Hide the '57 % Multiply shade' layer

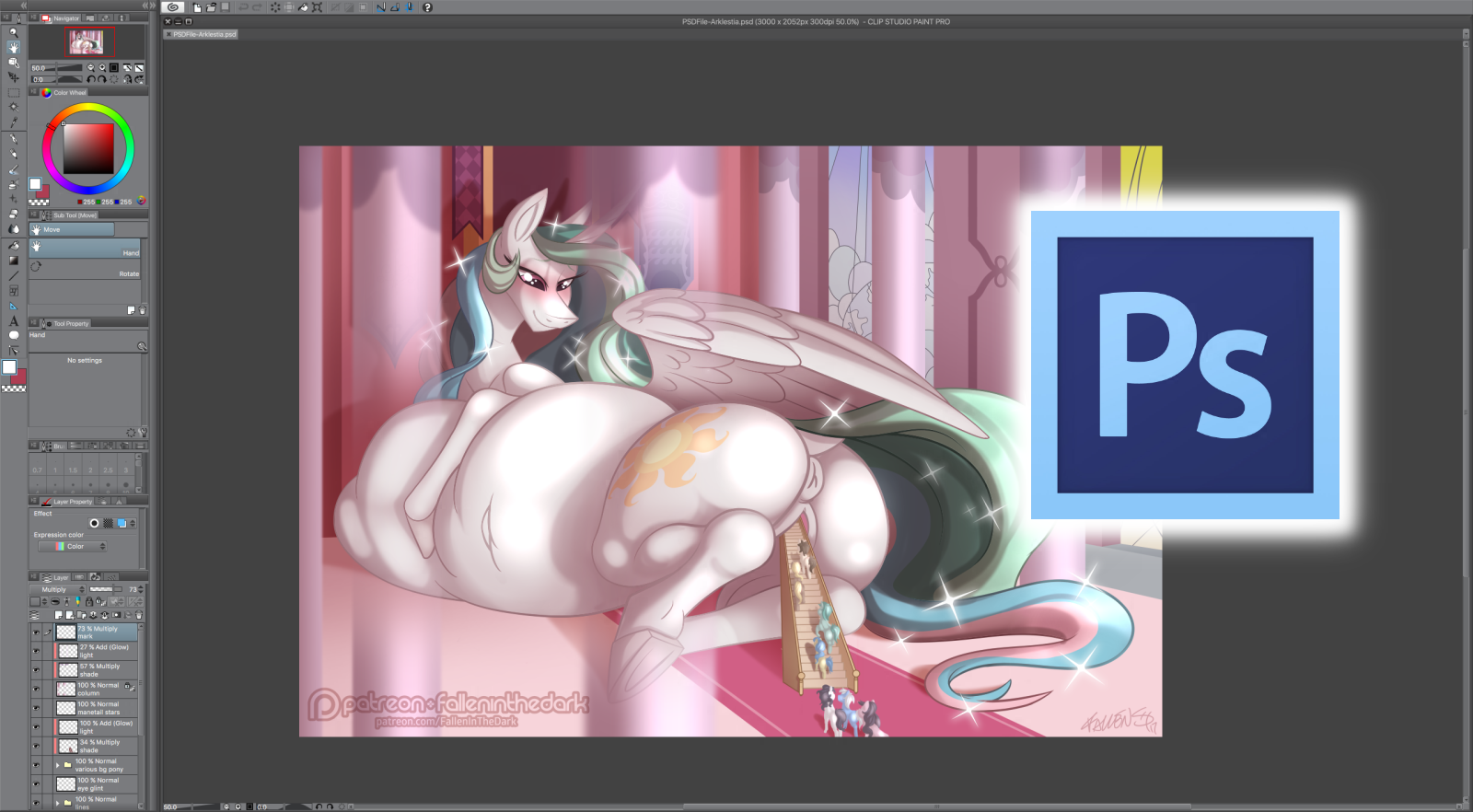click(x=36, y=670)
